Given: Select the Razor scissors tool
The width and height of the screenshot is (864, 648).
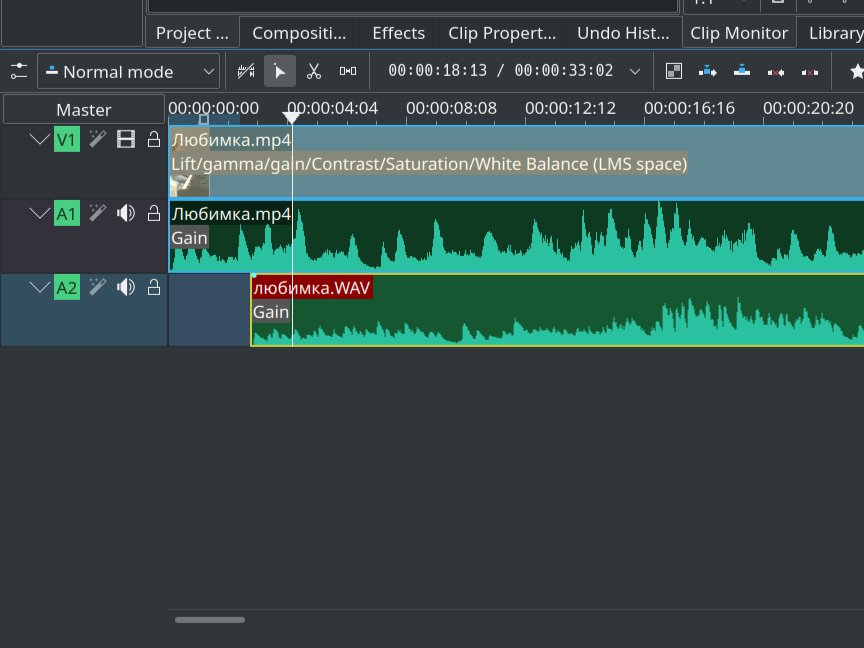Looking at the screenshot, I should pyautogui.click(x=314, y=71).
